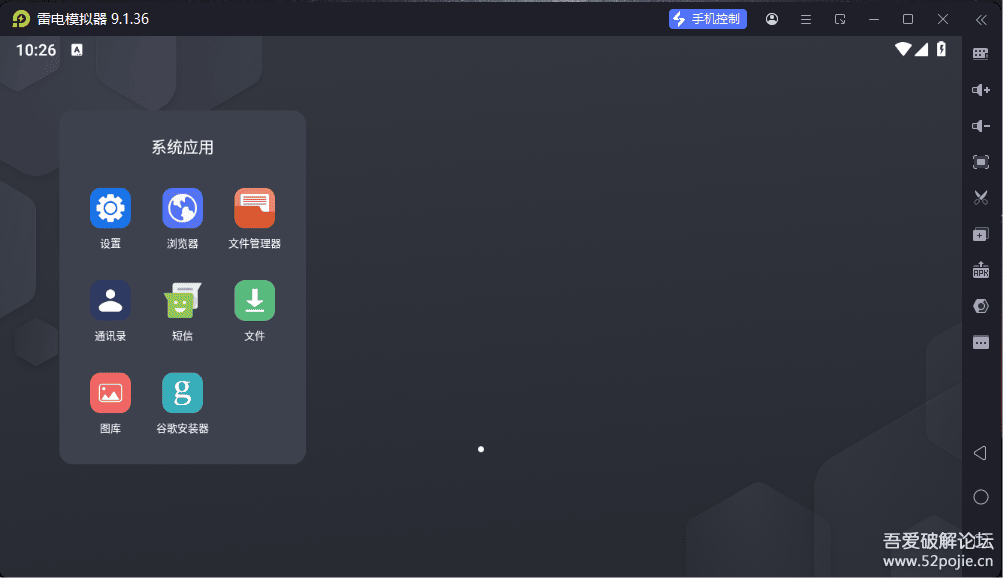
Task: Minimize the emulator window
Action: point(874,20)
